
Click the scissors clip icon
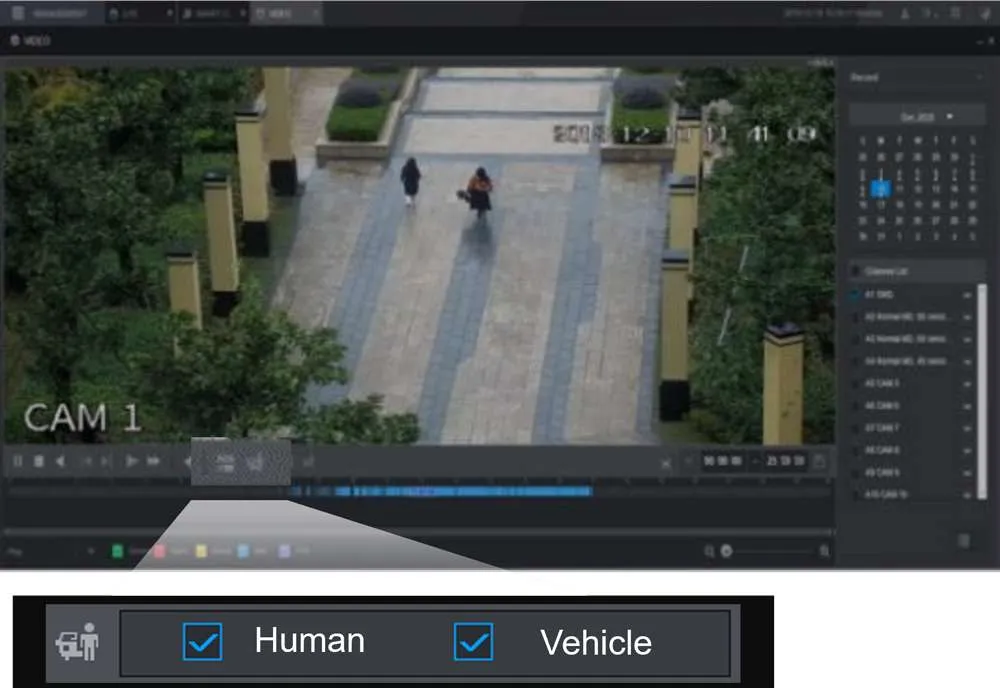[666, 464]
